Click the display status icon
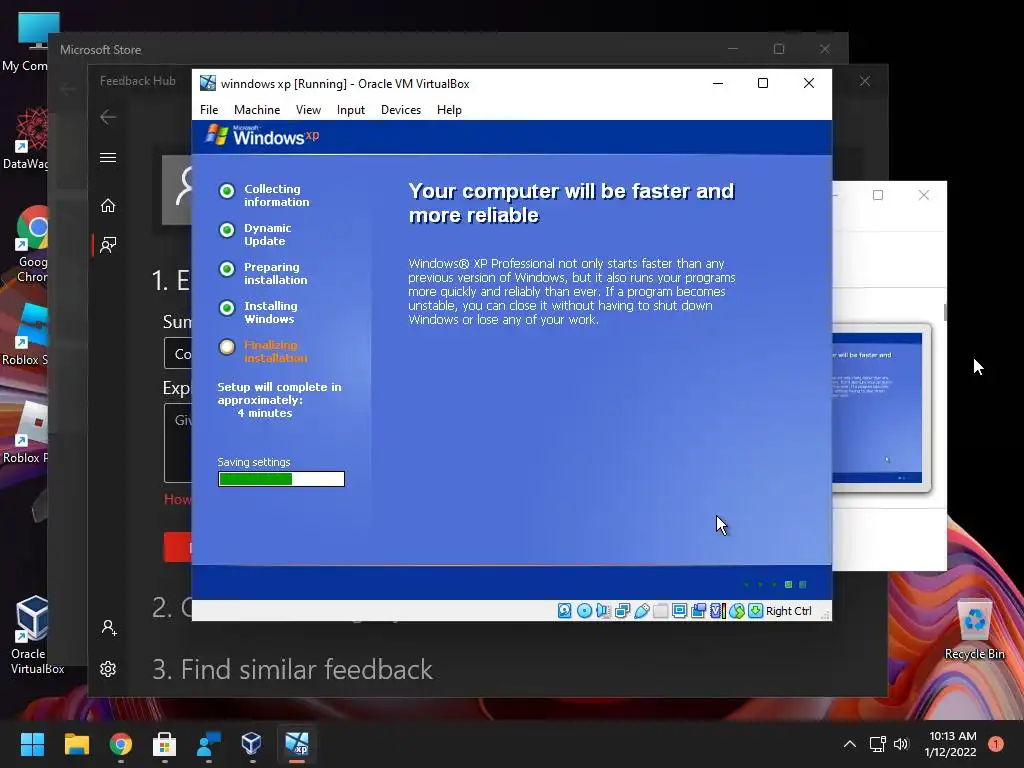Screen dimensions: 1024x768 tap(679, 611)
